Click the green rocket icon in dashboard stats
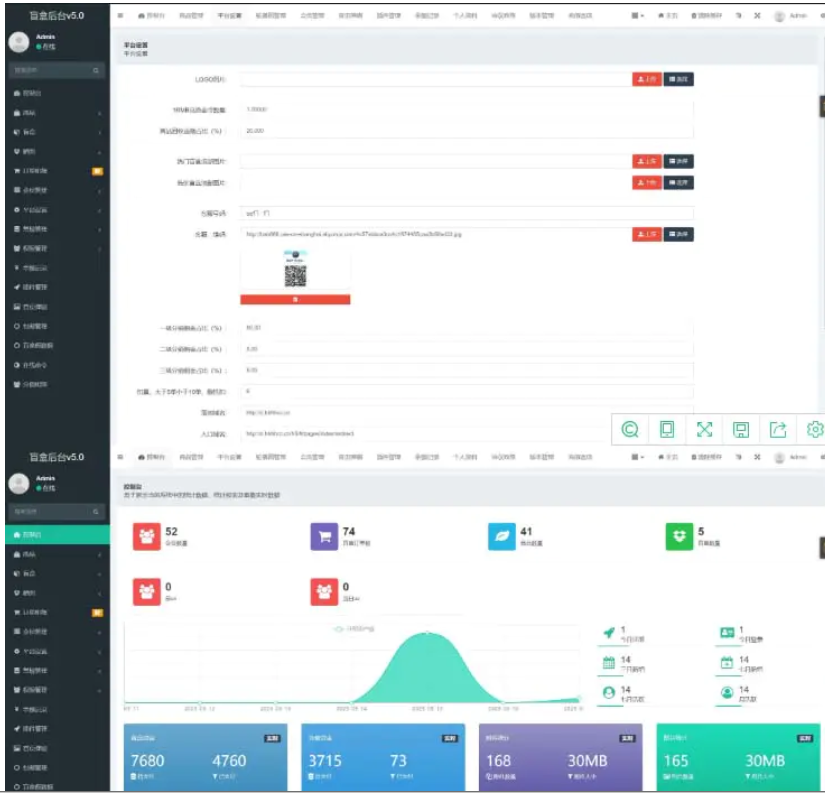The height and width of the screenshot is (793, 825). pyautogui.click(x=609, y=633)
